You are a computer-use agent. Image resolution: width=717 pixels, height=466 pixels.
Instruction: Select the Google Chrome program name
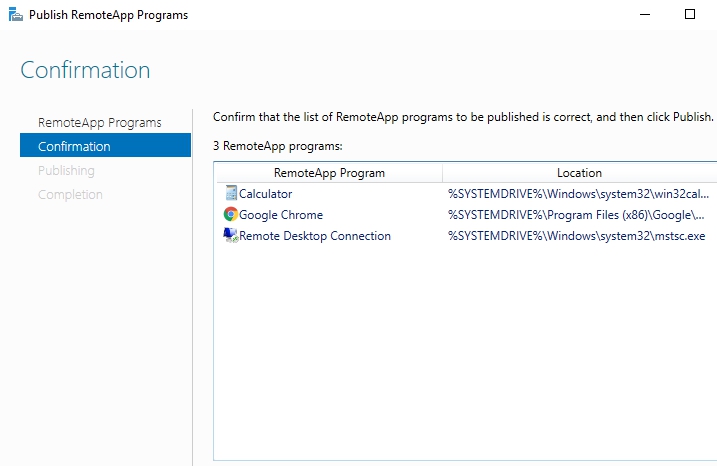coord(281,215)
